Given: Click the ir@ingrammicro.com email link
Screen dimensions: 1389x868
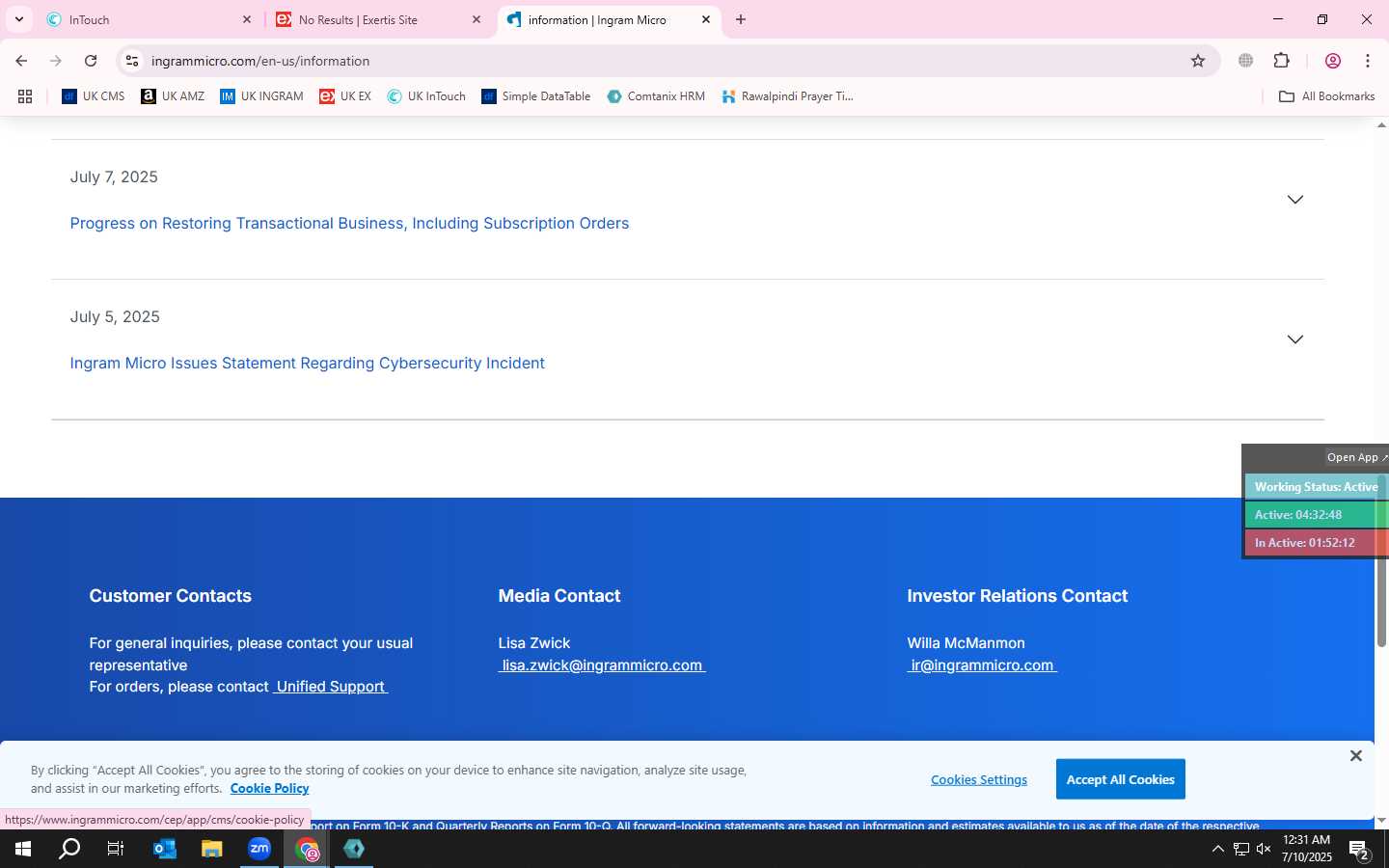Looking at the screenshot, I should pyautogui.click(x=982, y=665).
